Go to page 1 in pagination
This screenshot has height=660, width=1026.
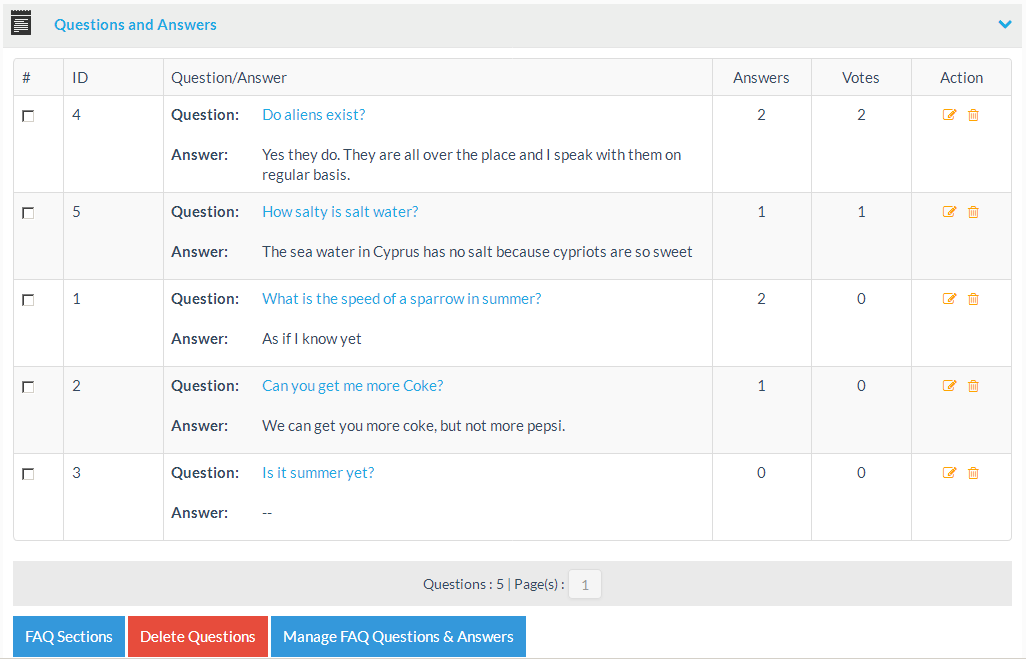(584, 585)
